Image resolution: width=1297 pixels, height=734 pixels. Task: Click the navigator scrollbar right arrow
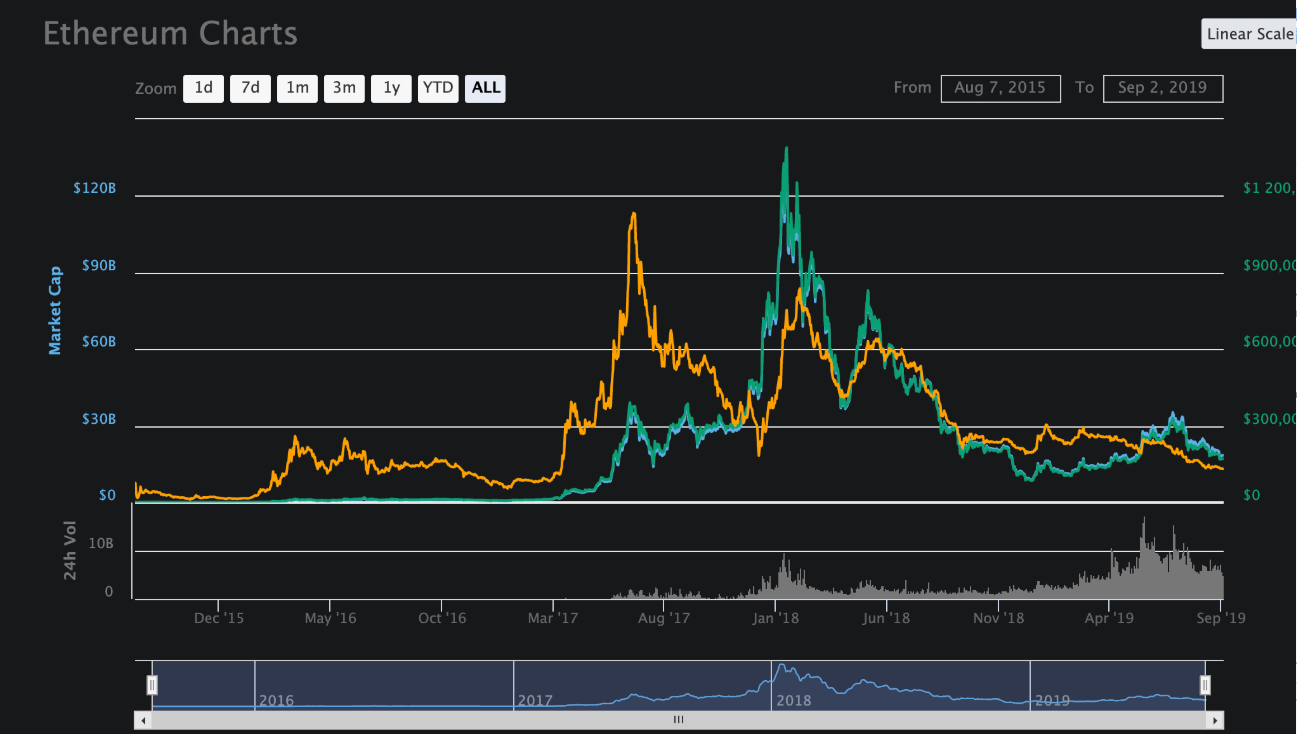[1215, 719]
